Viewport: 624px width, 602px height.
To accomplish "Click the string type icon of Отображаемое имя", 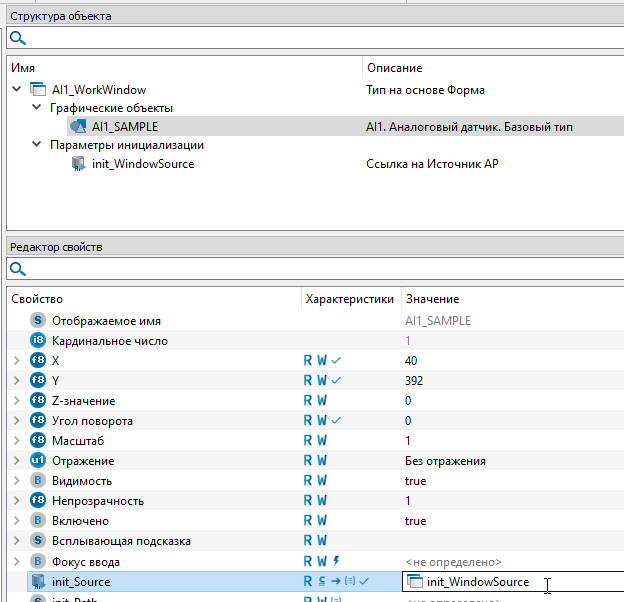I will pos(38,321).
